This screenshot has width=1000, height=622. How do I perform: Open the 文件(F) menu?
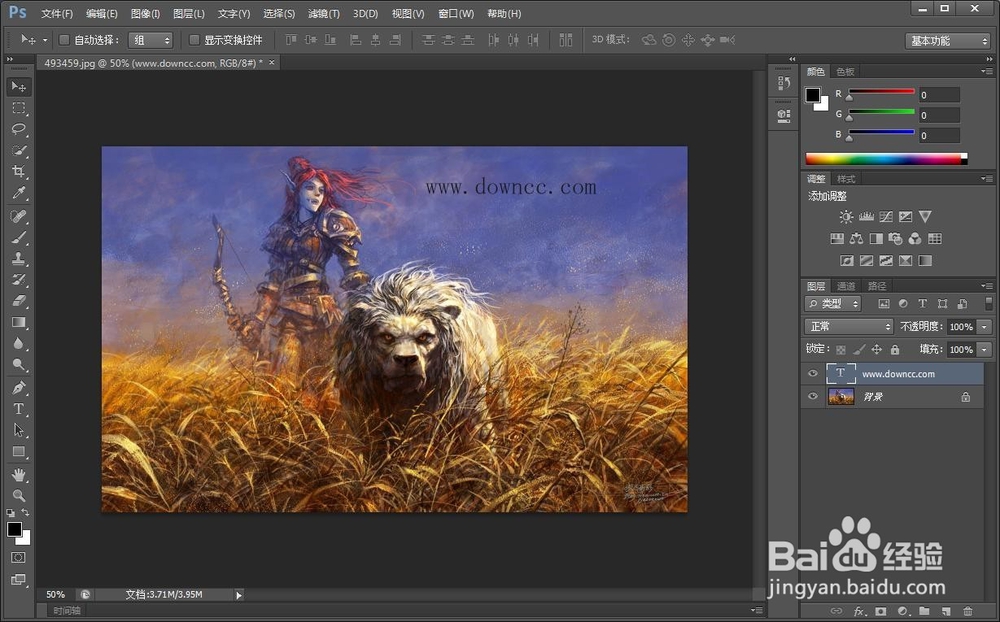pos(57,13)
